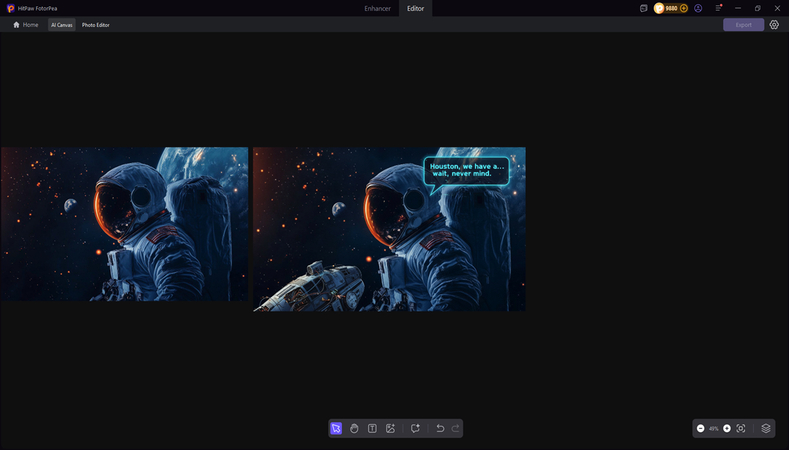The image size is (789, 450).
Task: Open the AI Canvas mode
Action: click(x=62, y=25)
